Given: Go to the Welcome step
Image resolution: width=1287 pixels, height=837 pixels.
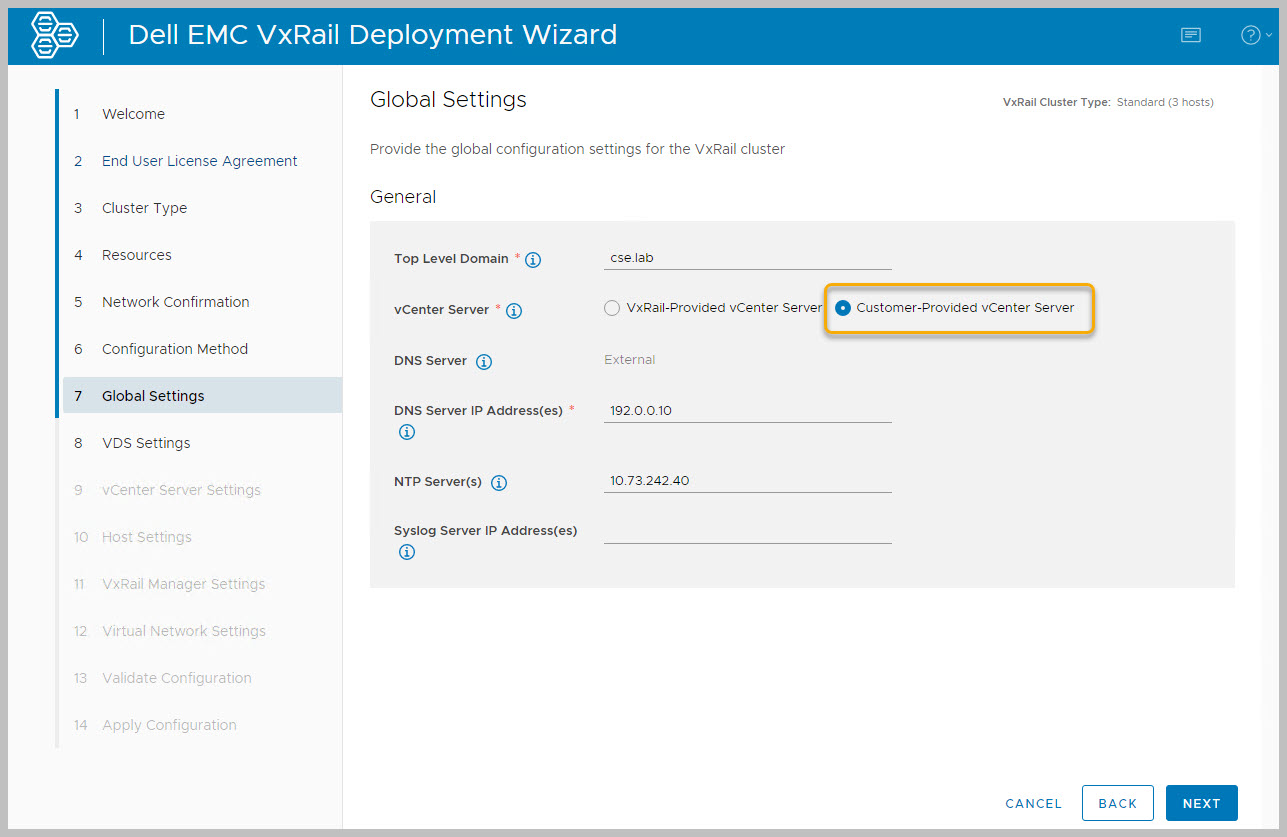Looking at the screenshot, I should pos(133,114).
